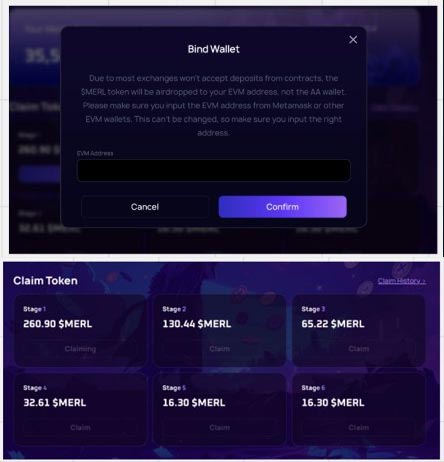Viewport: 444px width, 462px height.
Task: Select the Stage 6 label
Action: tap(313, 388)
